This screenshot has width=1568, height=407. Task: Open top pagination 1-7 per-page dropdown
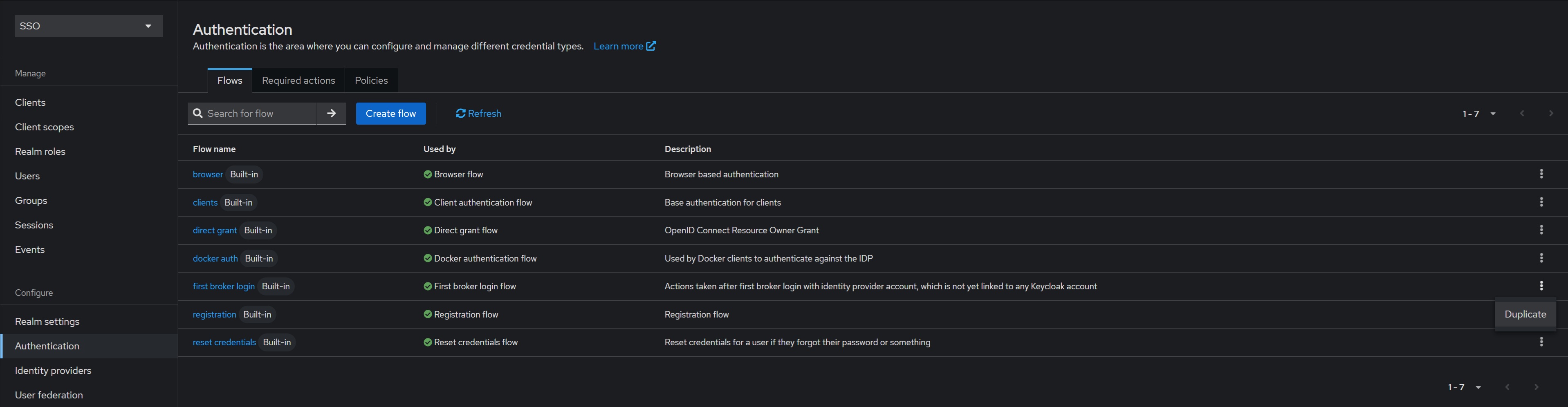click(x=1479, y=114)
